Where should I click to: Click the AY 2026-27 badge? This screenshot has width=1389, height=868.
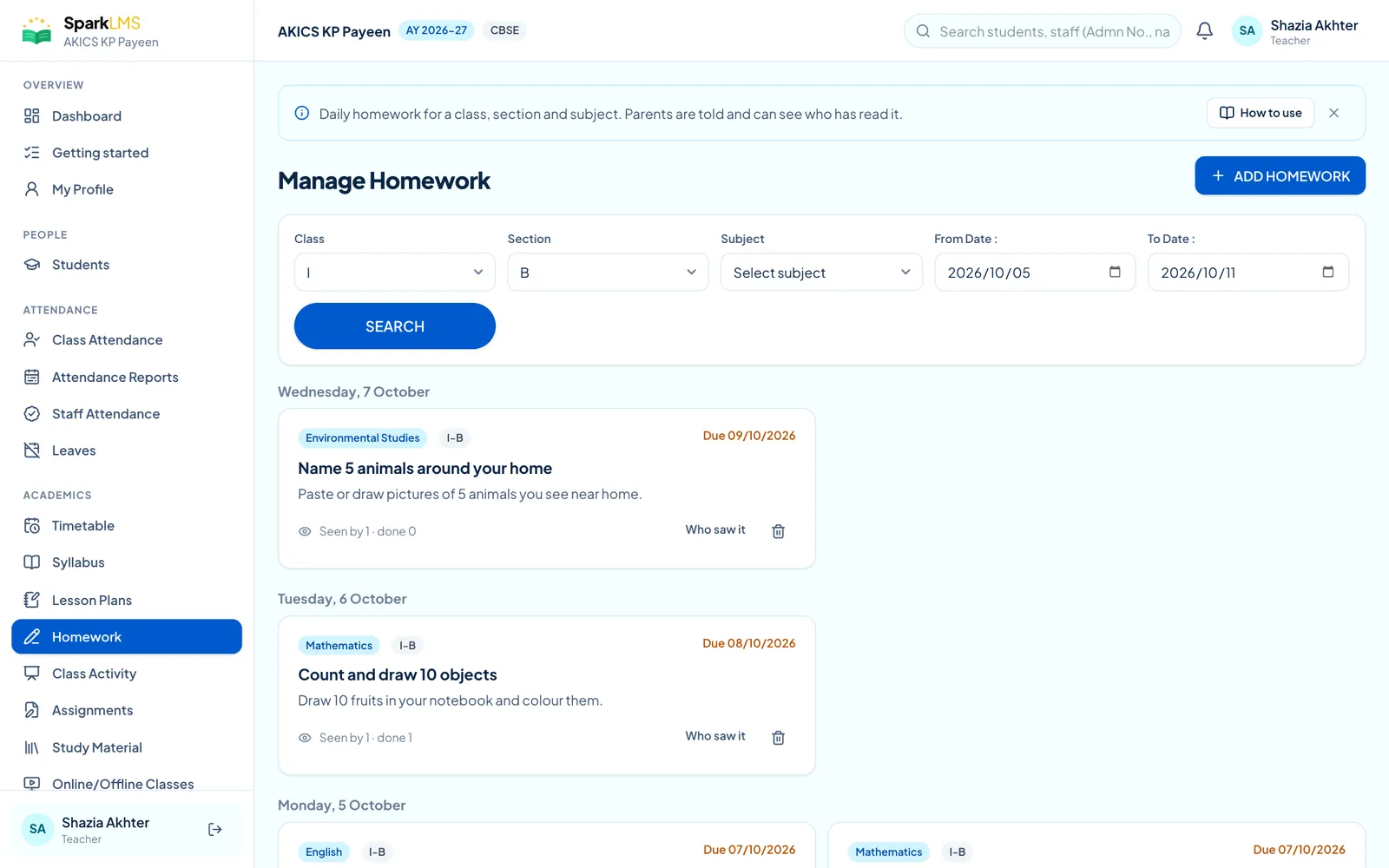coord(437,30)
